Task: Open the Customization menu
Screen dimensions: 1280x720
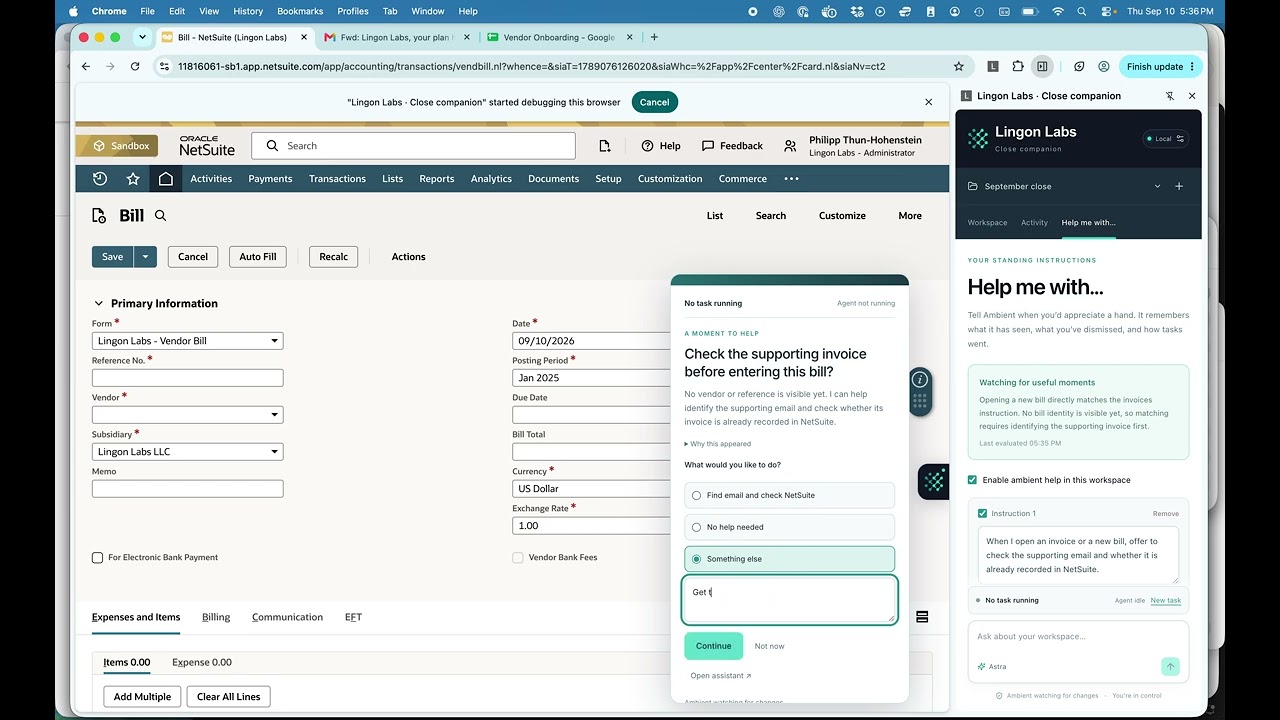Action: pyautogui.click(x=670, y=178)
